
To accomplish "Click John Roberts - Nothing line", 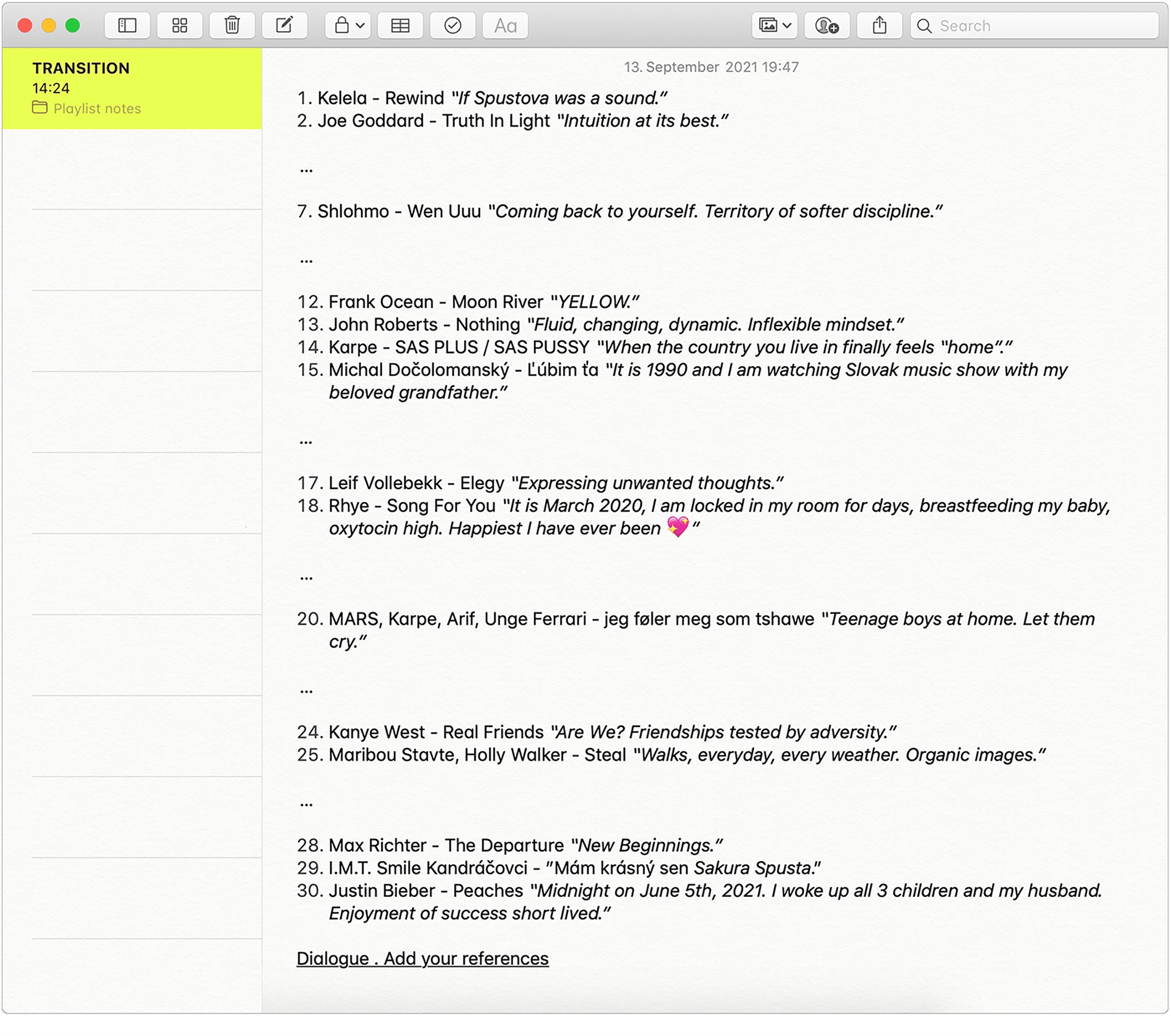I will (x=601, y=324).
